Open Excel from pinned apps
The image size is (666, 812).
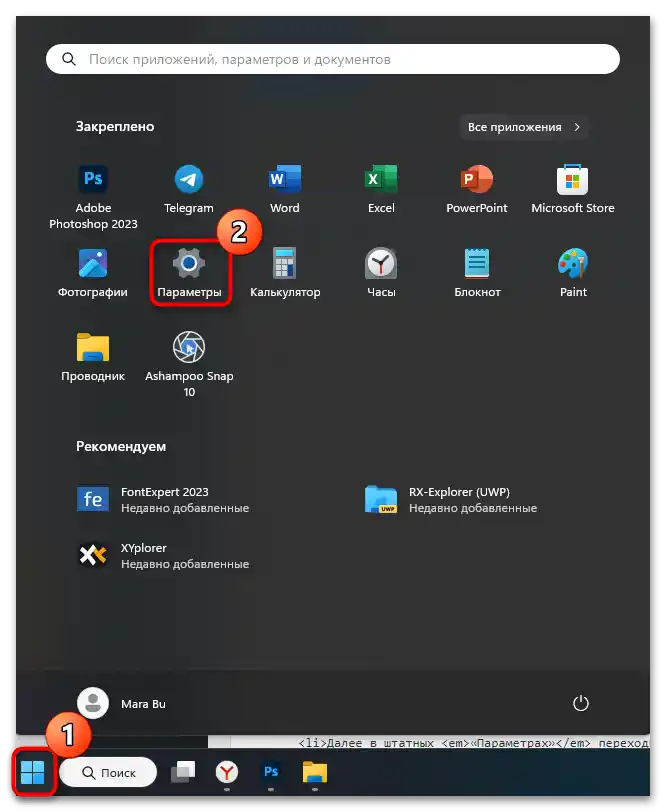[x=381, y=190]
